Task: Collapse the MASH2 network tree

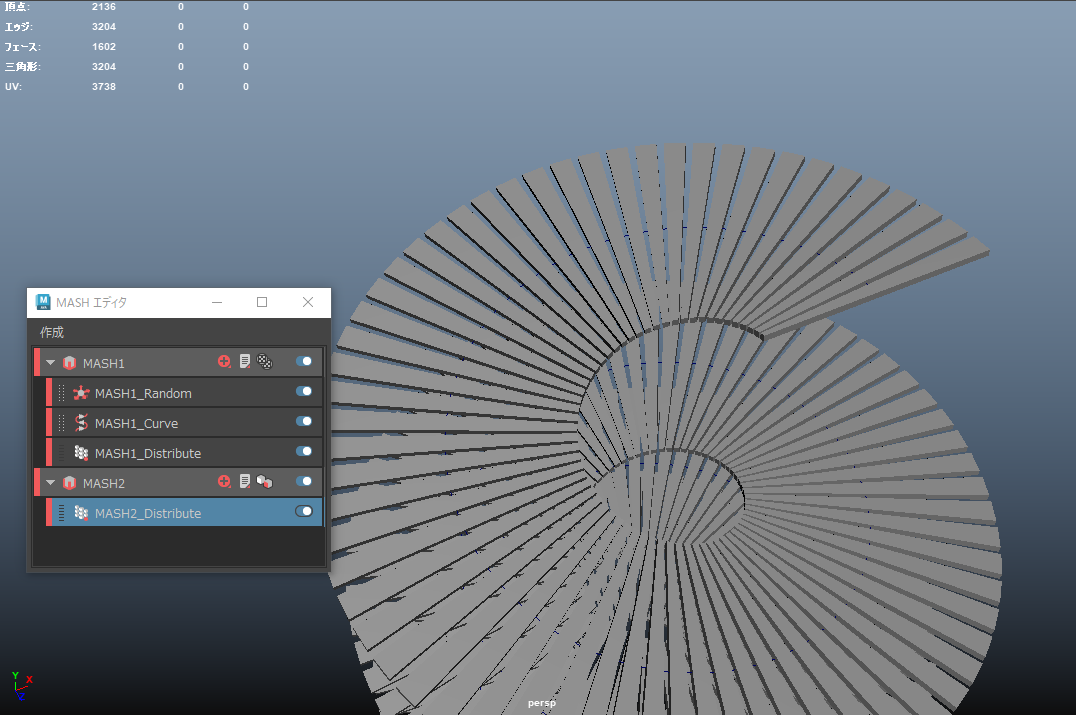Action: tap(51, 483)
